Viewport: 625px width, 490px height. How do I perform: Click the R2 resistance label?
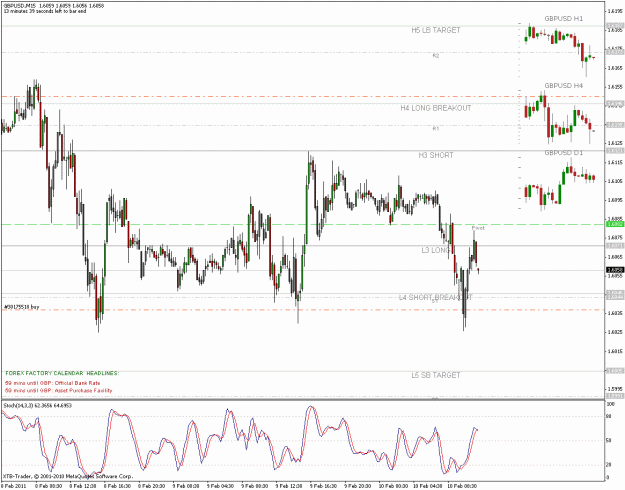(436, 56)
